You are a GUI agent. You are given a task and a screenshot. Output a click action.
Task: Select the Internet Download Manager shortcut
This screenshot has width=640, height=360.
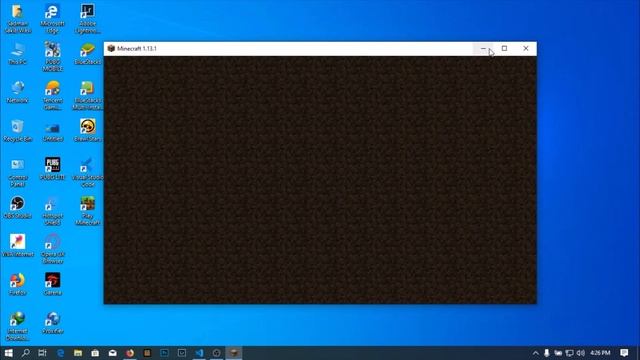17,326
